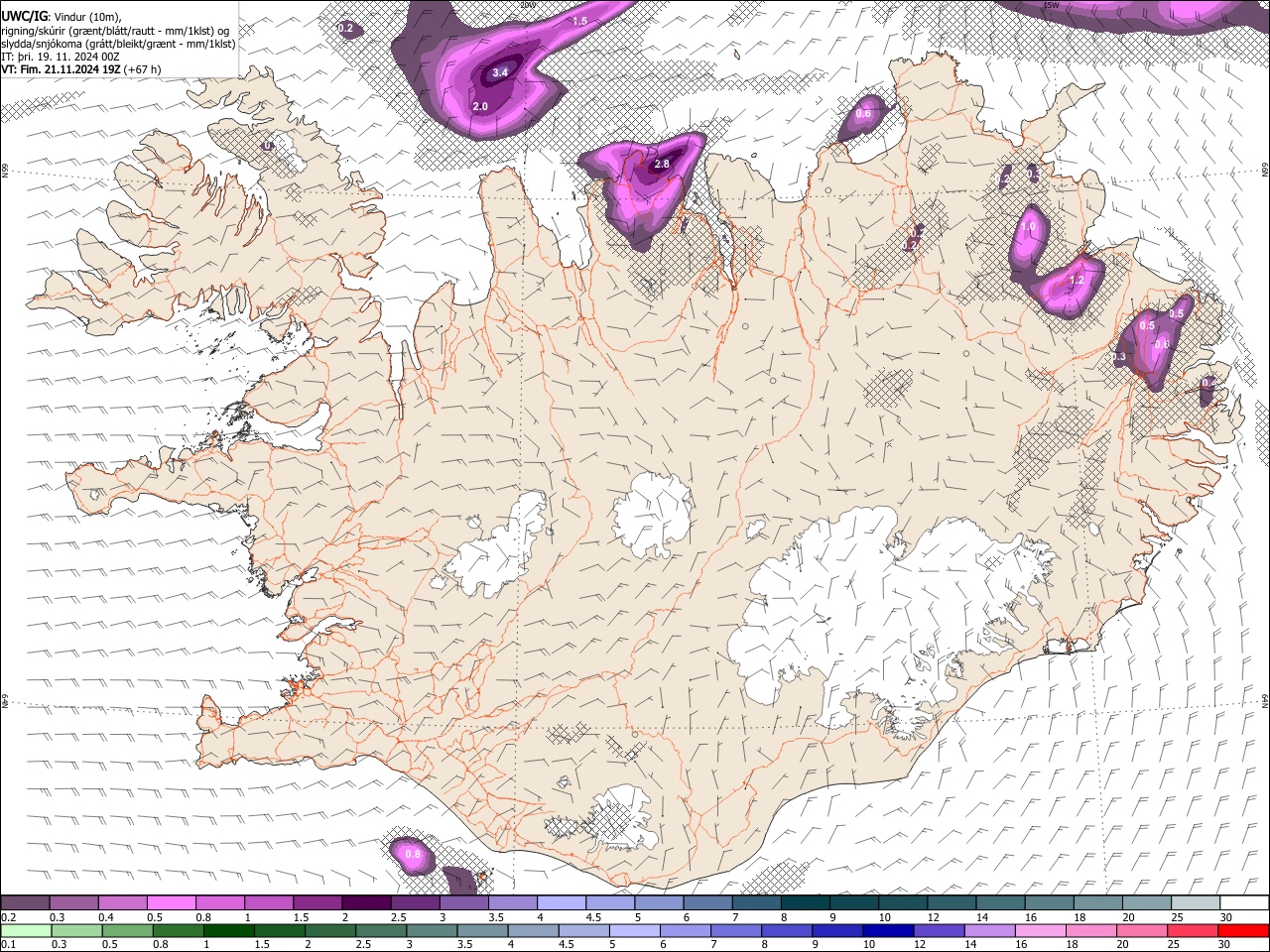Select upper legend swatch between 12 and 14
The image size is (1270, 952).
click(952, 903)
